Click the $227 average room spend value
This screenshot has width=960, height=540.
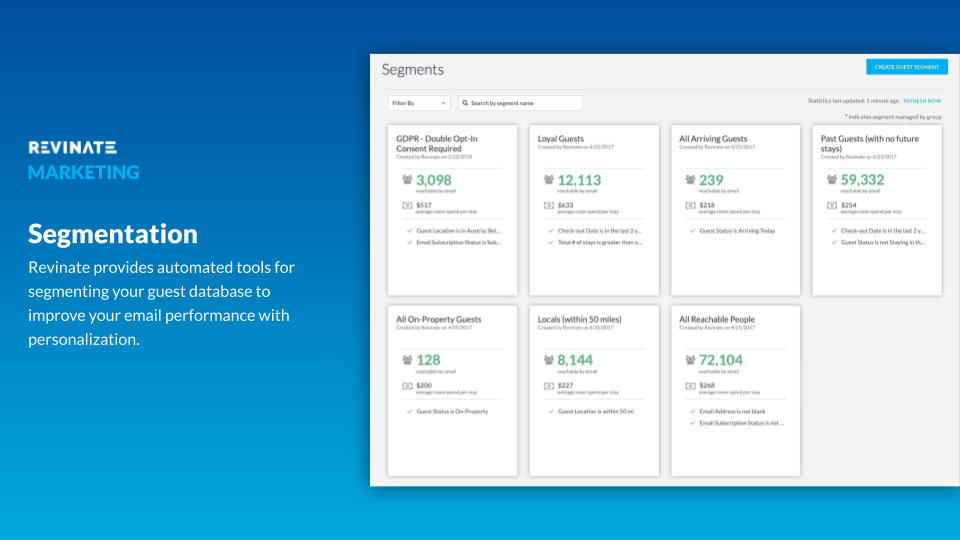(x=565, y=385)
